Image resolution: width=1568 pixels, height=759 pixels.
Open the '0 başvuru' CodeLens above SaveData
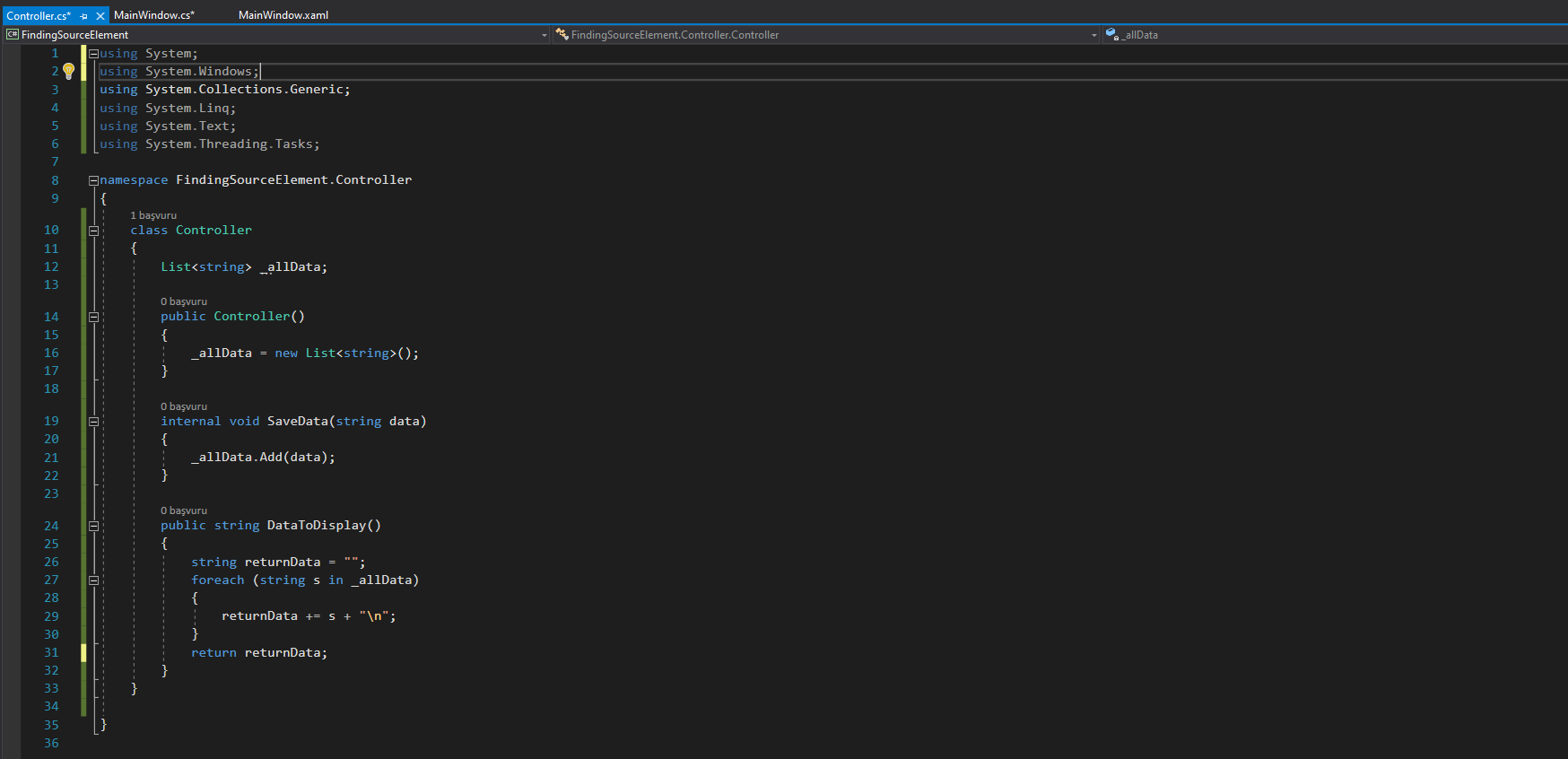pyautogui.click(x=184, y=406)
